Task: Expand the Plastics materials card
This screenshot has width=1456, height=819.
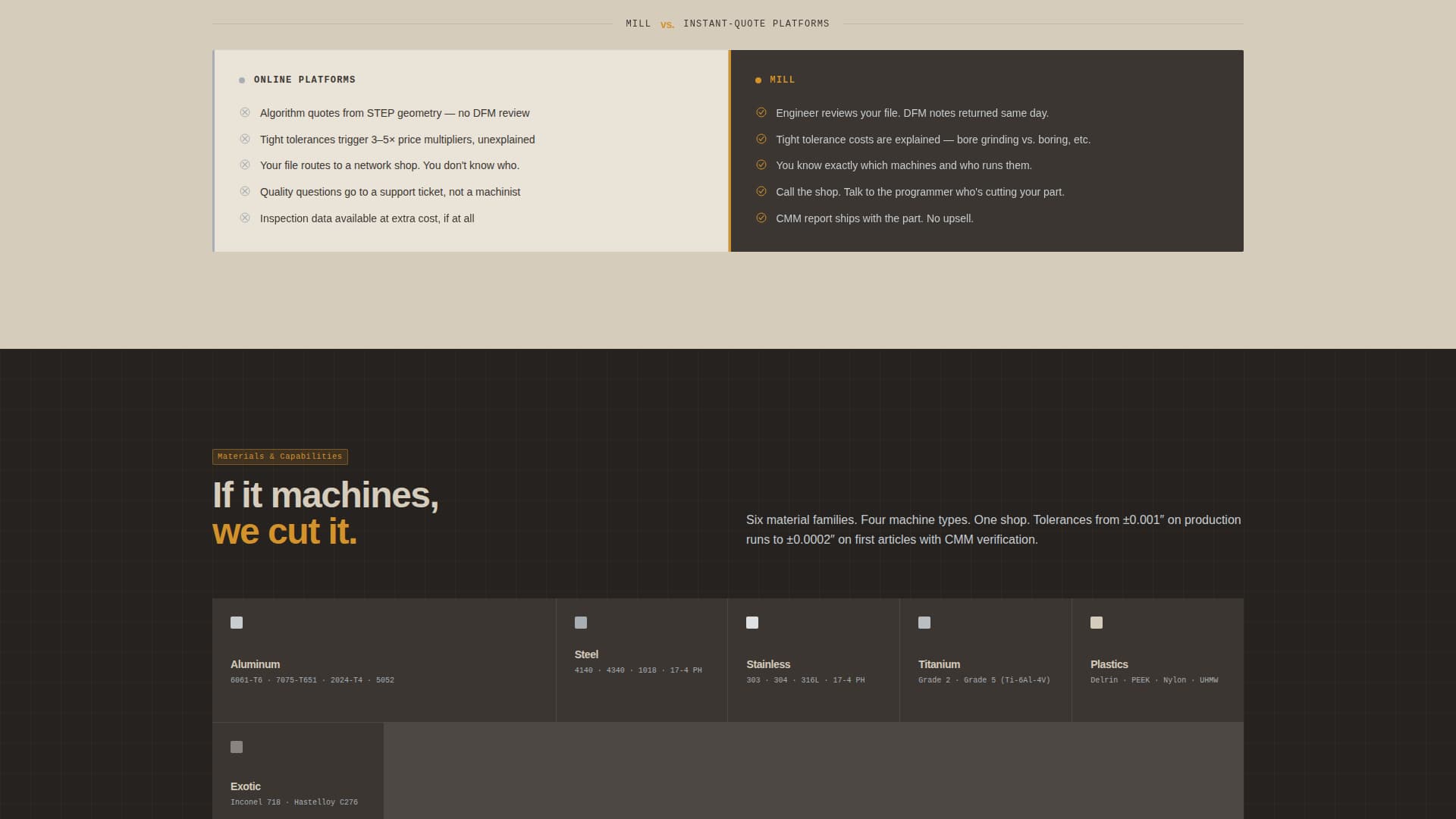Action: click(1157, 660)
